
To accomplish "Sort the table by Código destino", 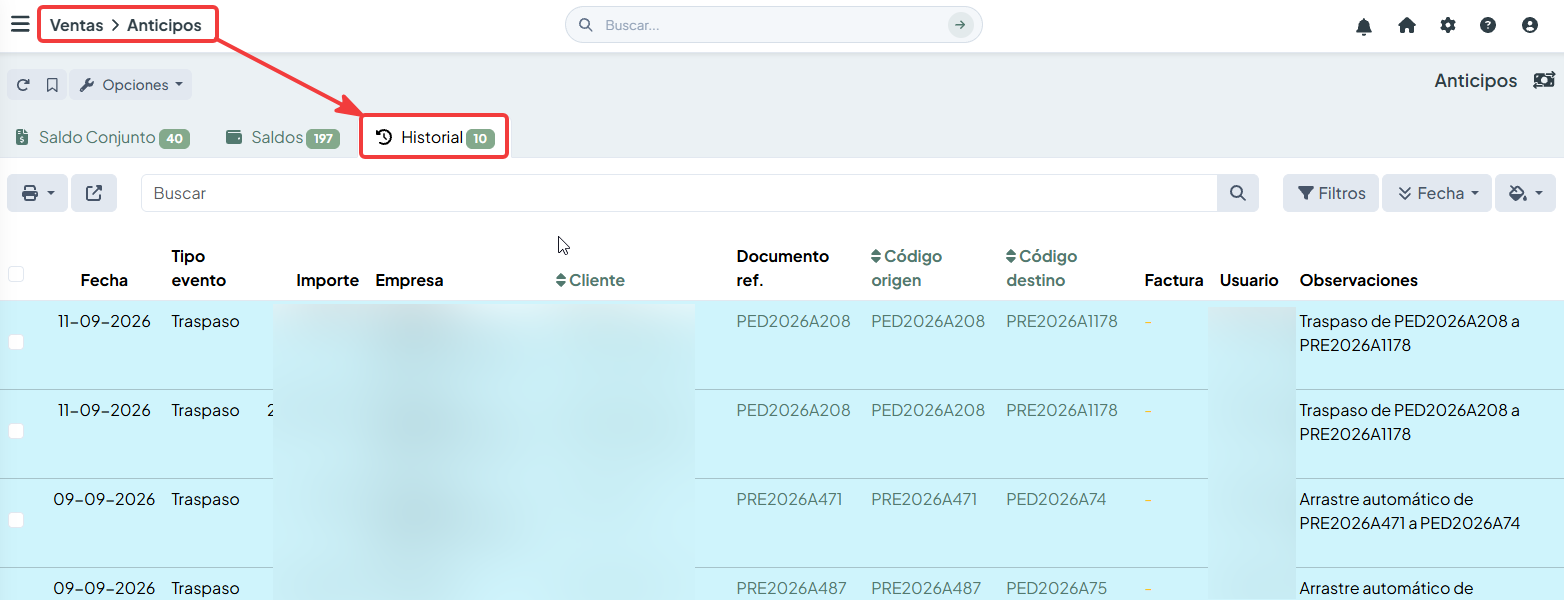I will 1042,268.
